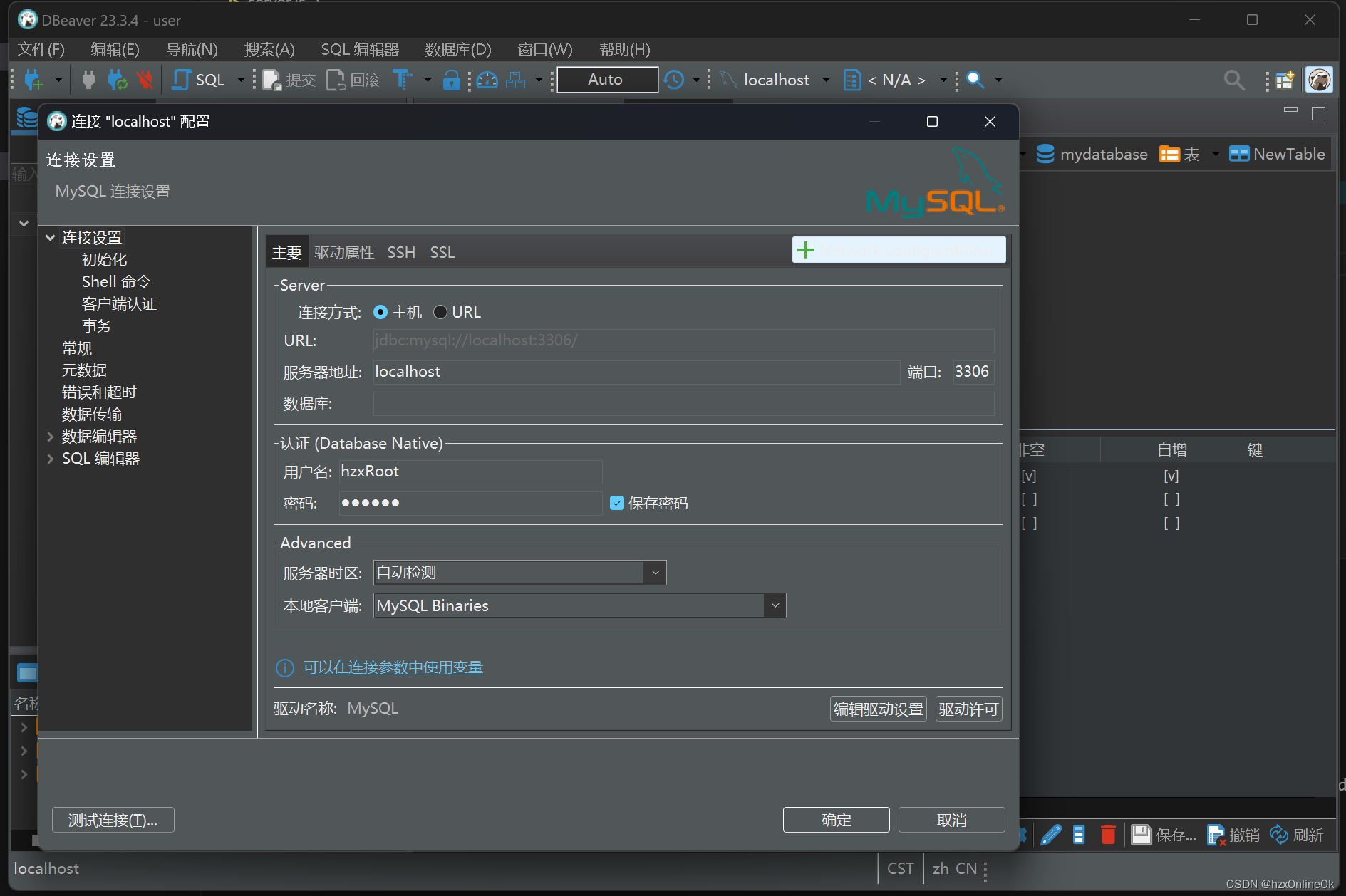Click the NewTable breadcrumb icon
Image resolution: width=1346 pixels, height=896 pixels.
tap(1239, 154)
